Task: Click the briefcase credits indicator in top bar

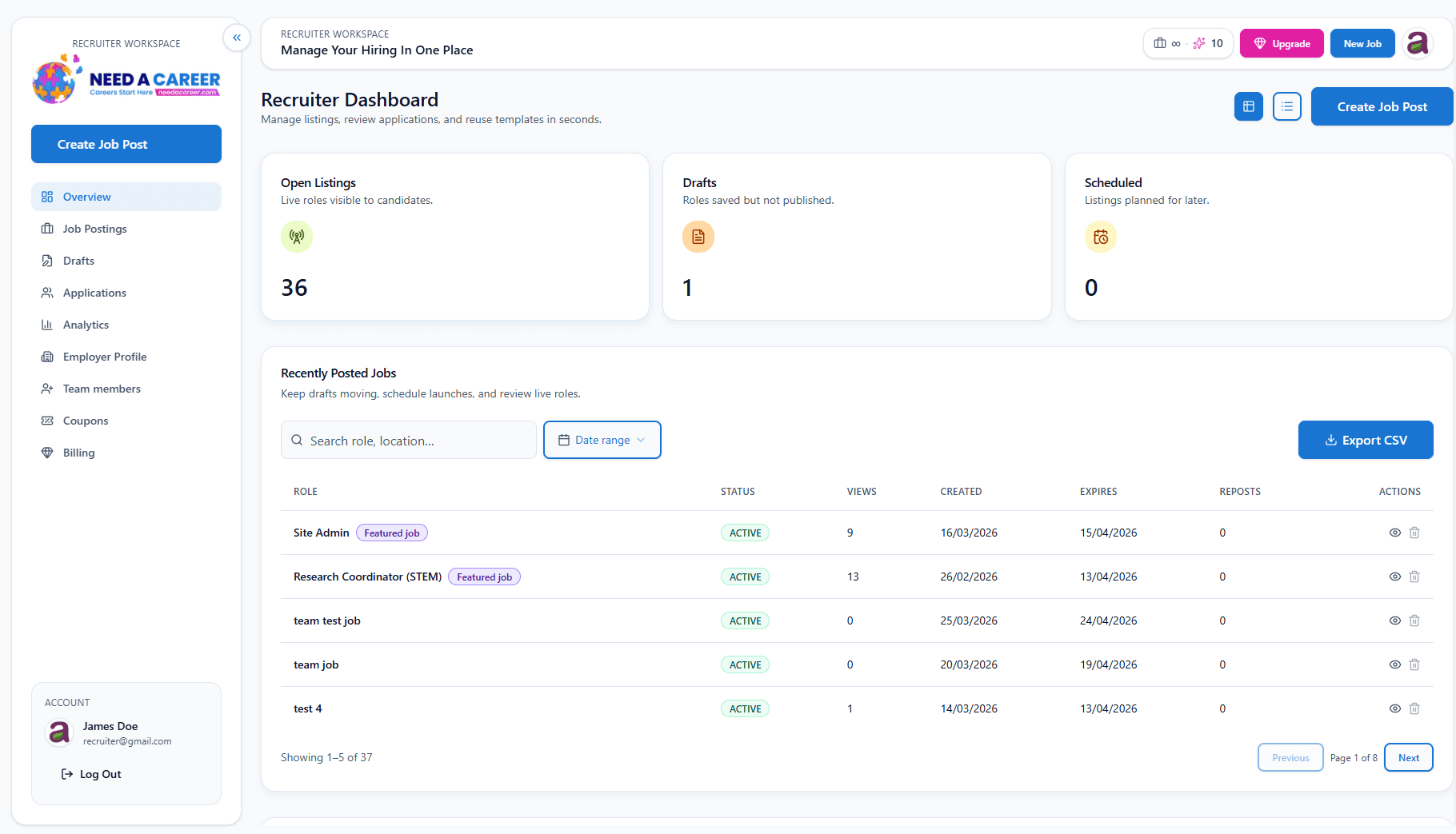Action: [1164, 43]
